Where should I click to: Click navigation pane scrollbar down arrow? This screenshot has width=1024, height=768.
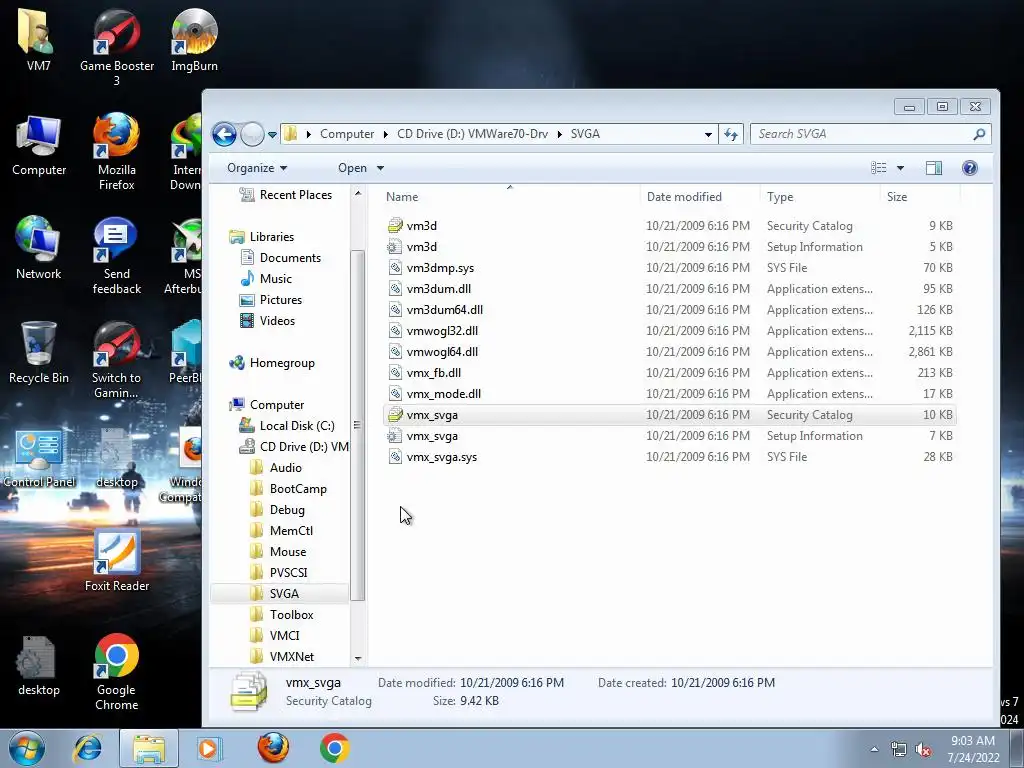tap(358, 658)
